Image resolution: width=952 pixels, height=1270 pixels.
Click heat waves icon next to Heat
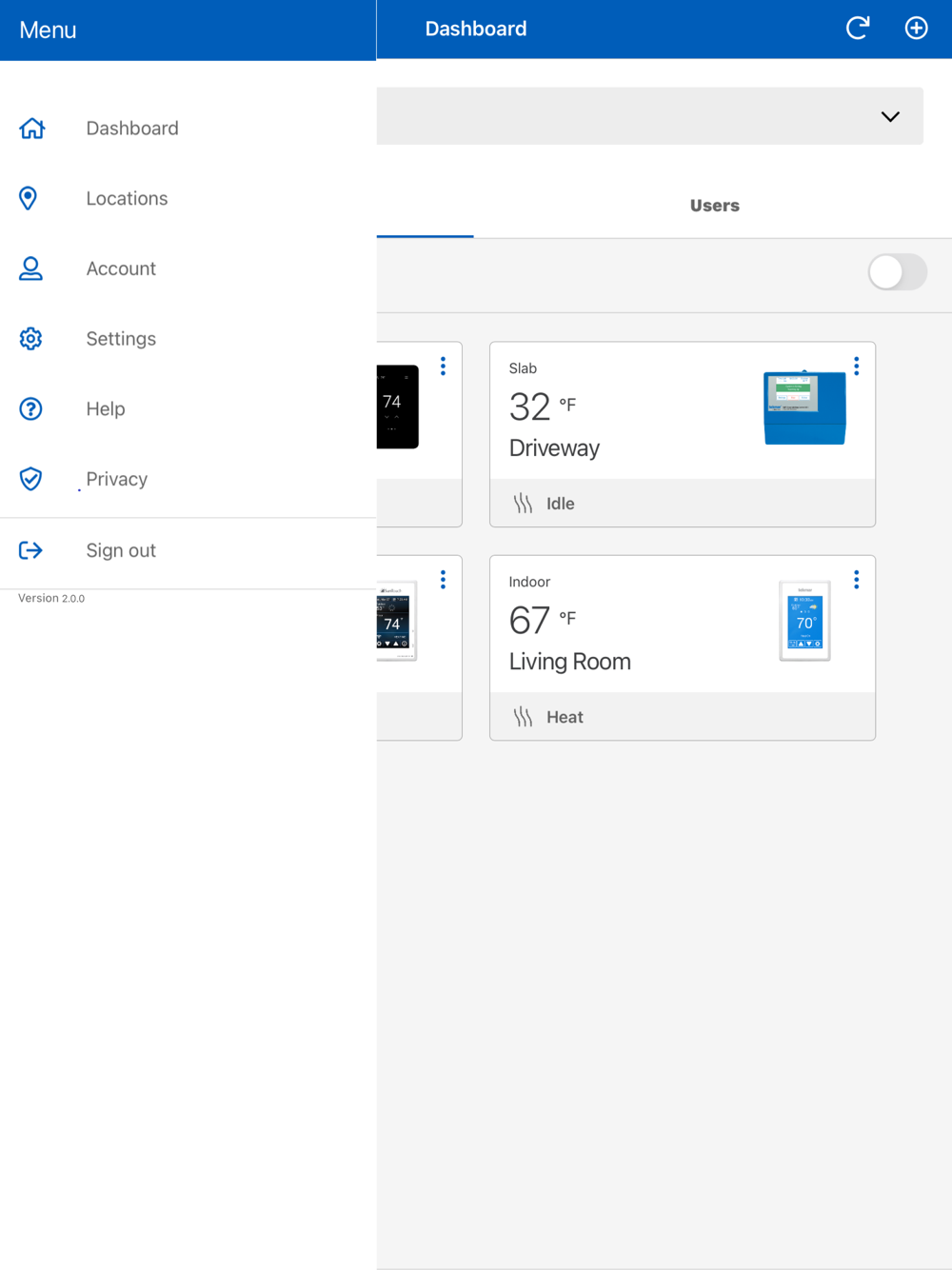point(523,717)
